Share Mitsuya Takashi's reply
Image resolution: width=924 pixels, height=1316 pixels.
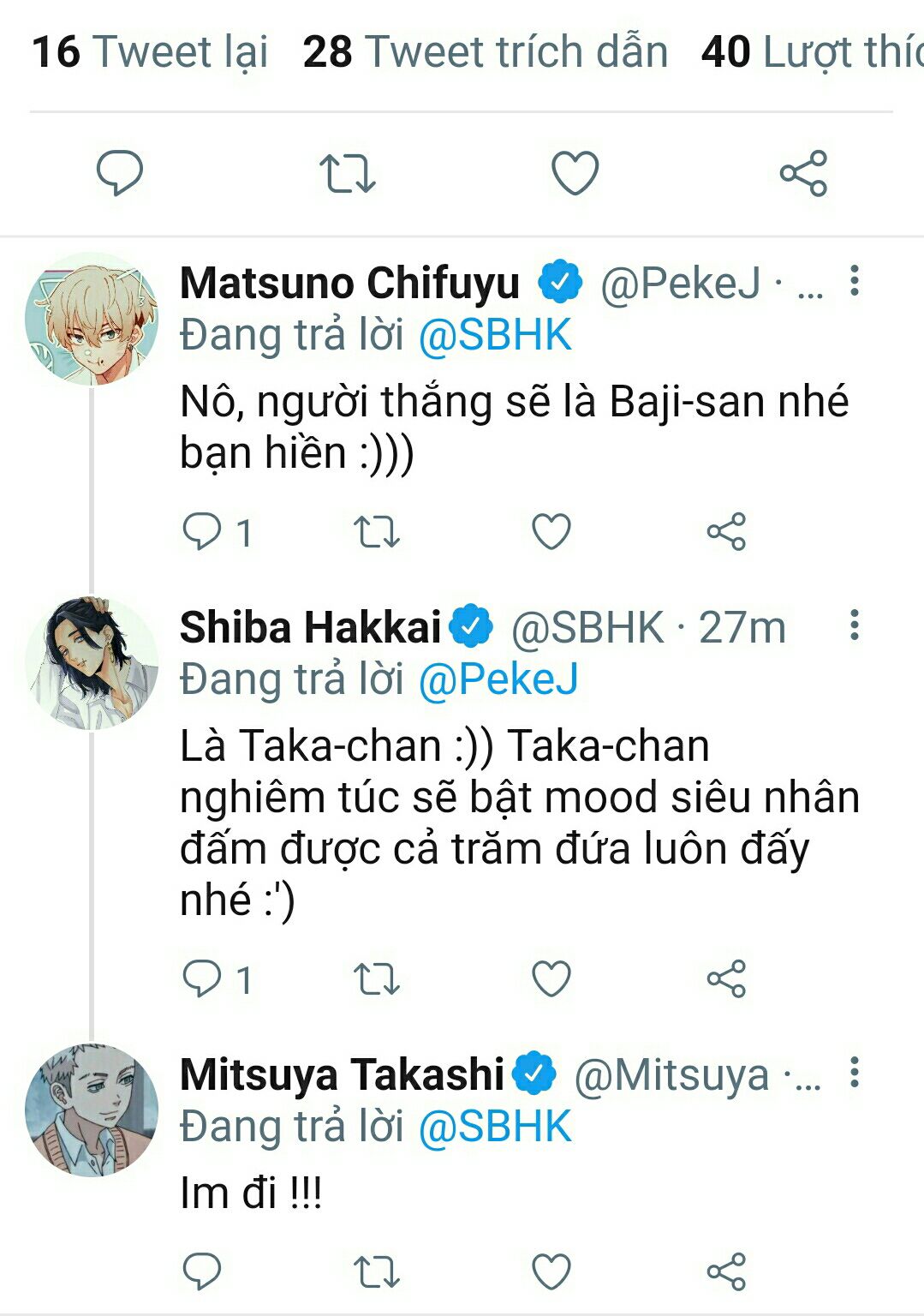[x=726, y=1271]
